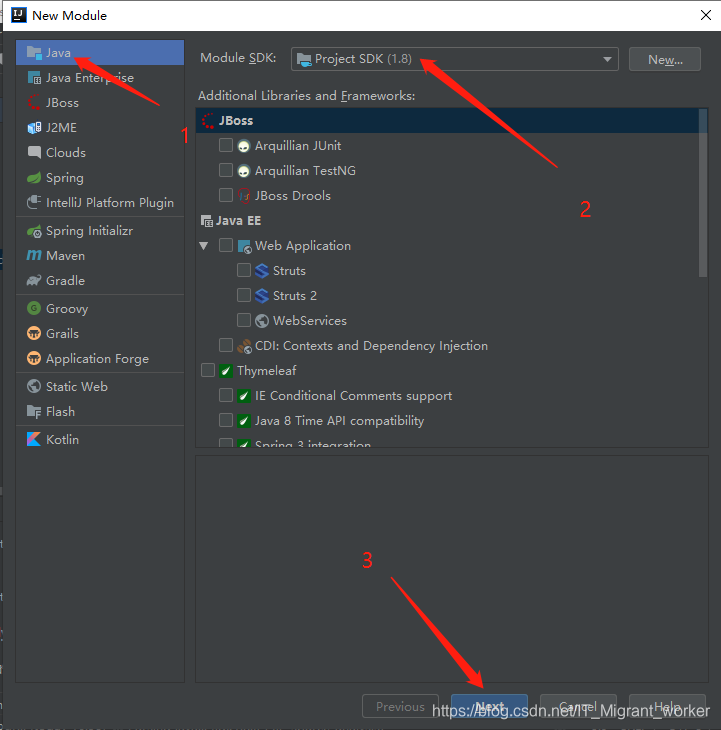
Task: Click the Arquillian JUnit alien icon
Action: click(243, 146)
